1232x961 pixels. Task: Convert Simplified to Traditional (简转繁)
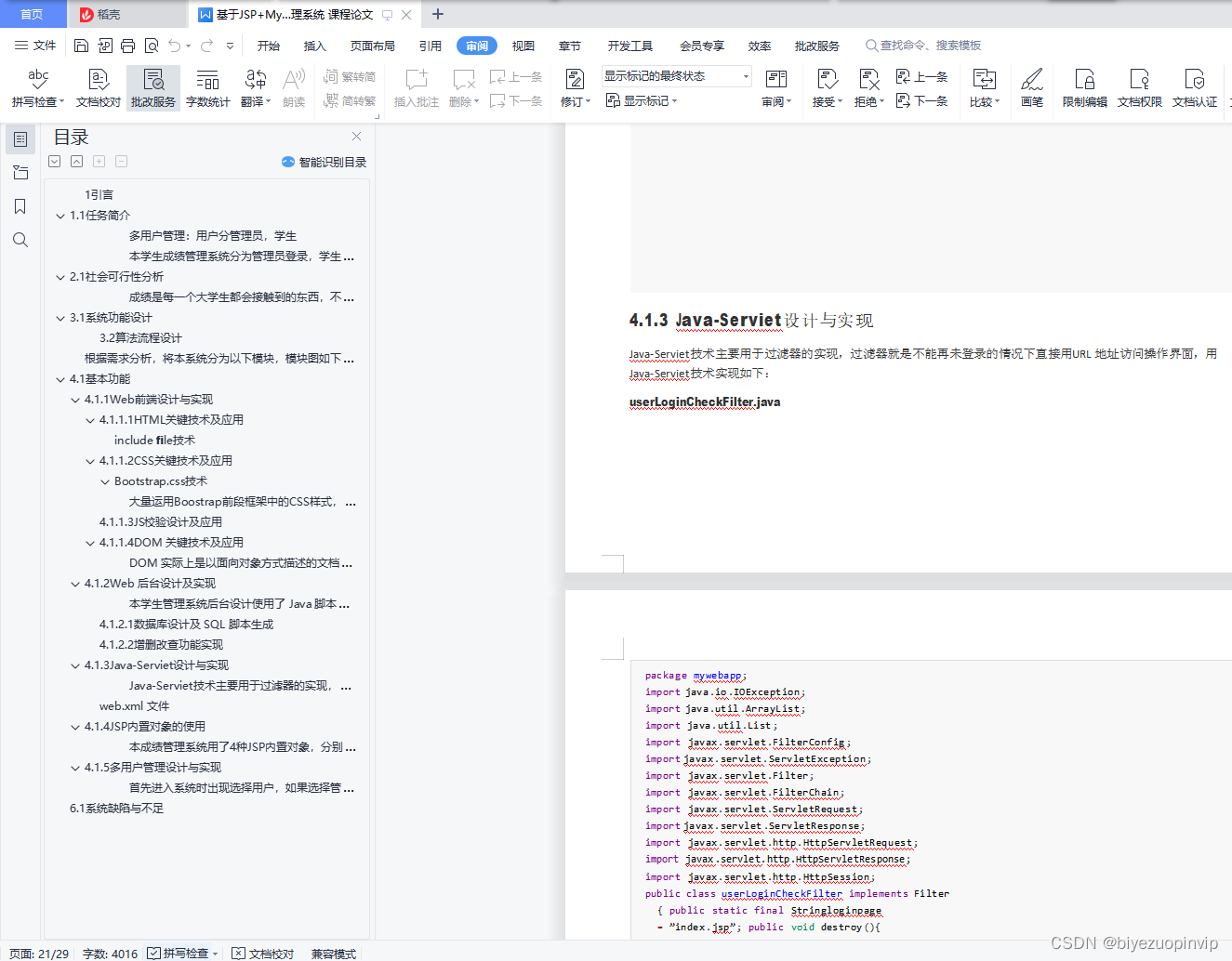(350, 100)
